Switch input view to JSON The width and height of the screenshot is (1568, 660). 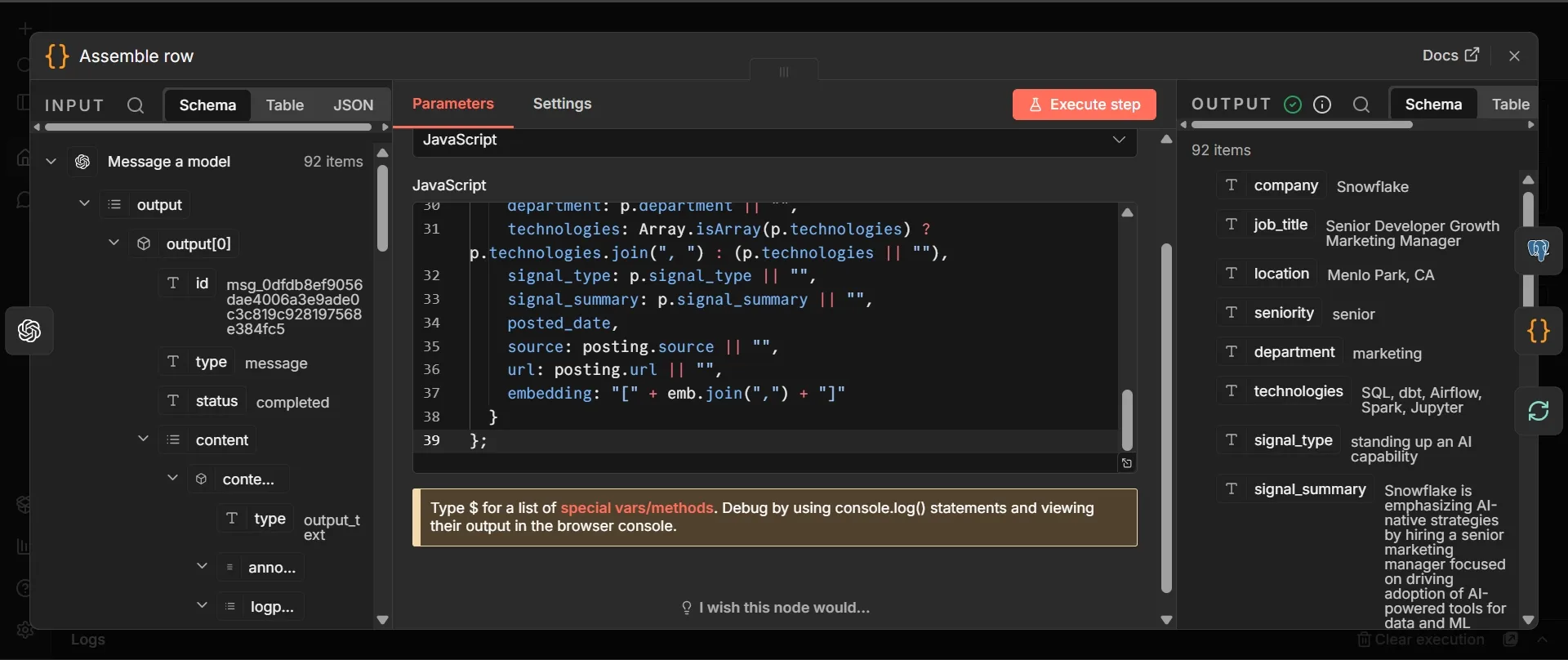click(354, 105)
